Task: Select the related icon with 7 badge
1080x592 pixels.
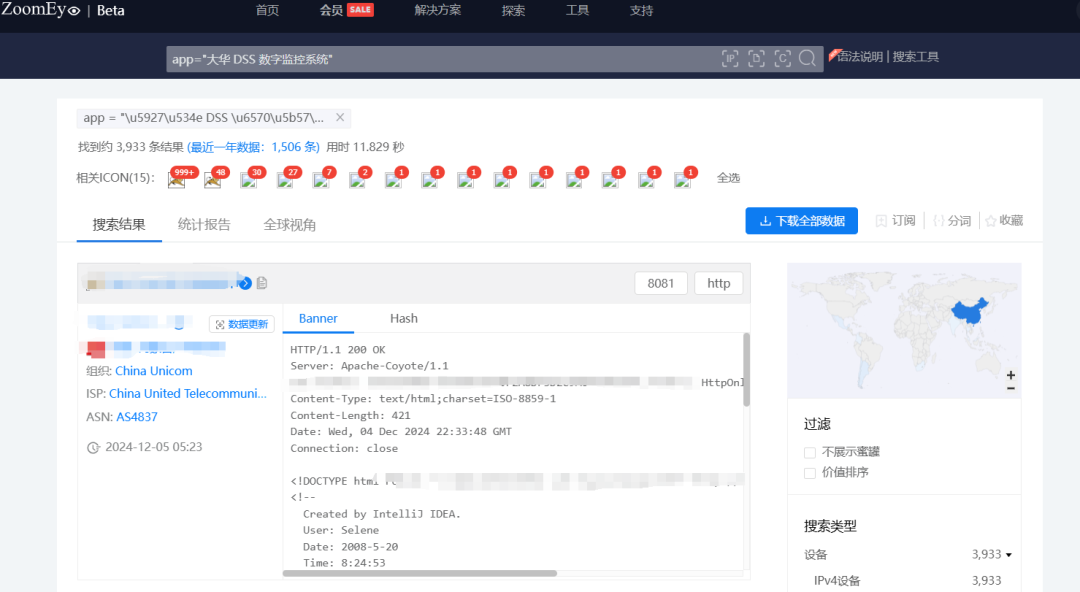Action: pyautogui.click(x=321, y=181)
